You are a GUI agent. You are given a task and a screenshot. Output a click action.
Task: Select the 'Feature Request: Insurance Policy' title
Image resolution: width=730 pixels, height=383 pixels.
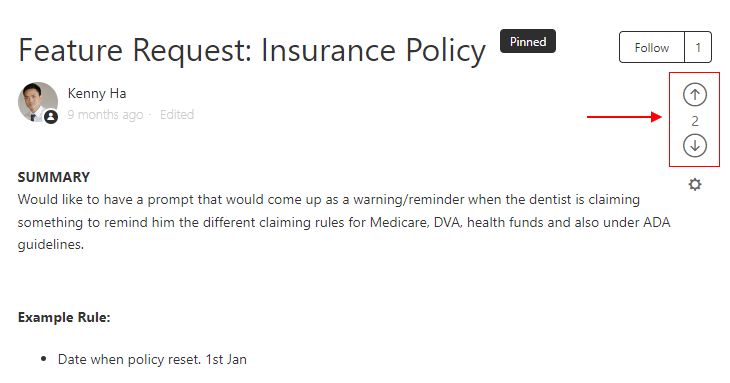(x=252, y=50)
